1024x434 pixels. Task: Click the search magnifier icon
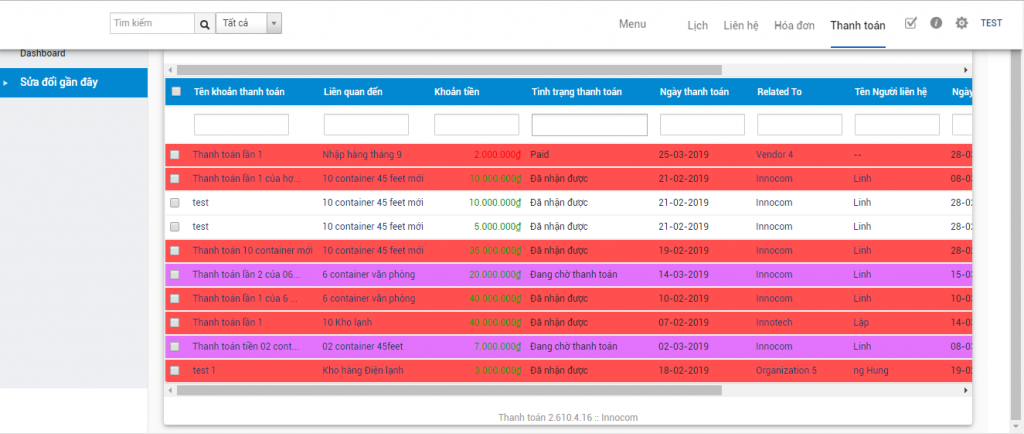click(204, 24)
